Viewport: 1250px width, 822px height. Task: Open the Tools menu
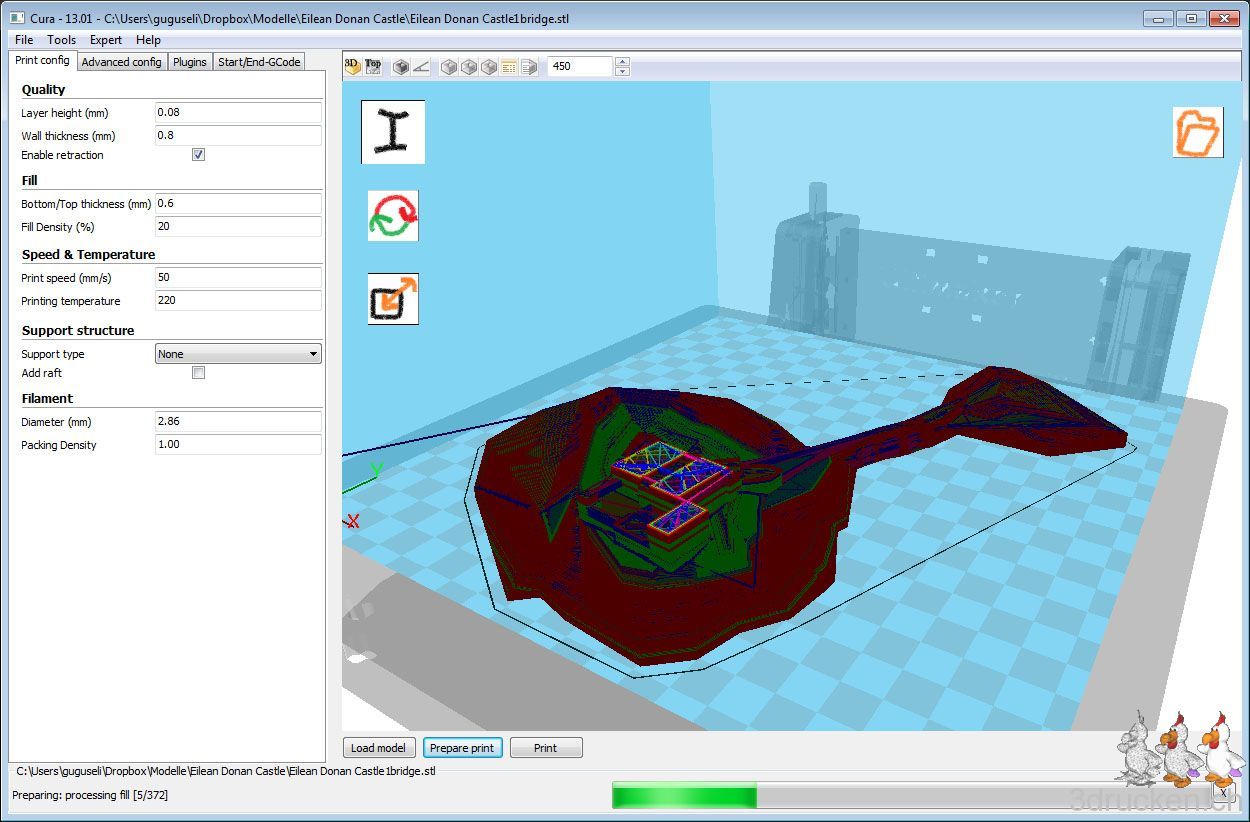coord(61,40)
